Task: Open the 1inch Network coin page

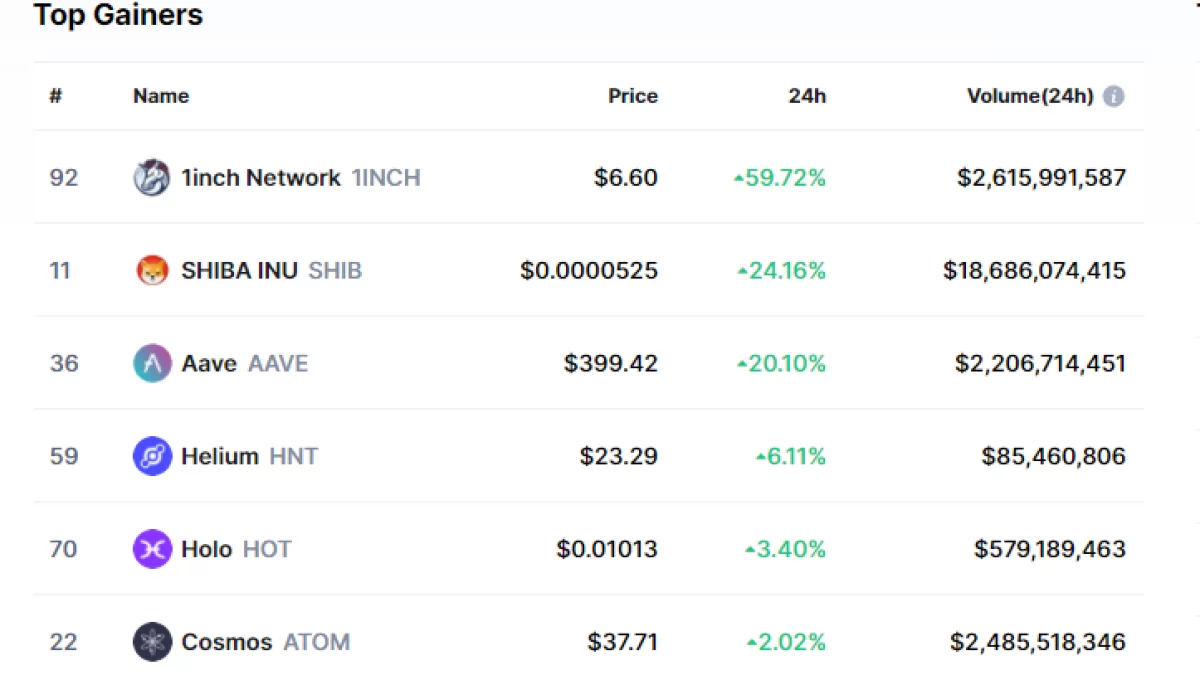Action: click(x=260, y=178)
